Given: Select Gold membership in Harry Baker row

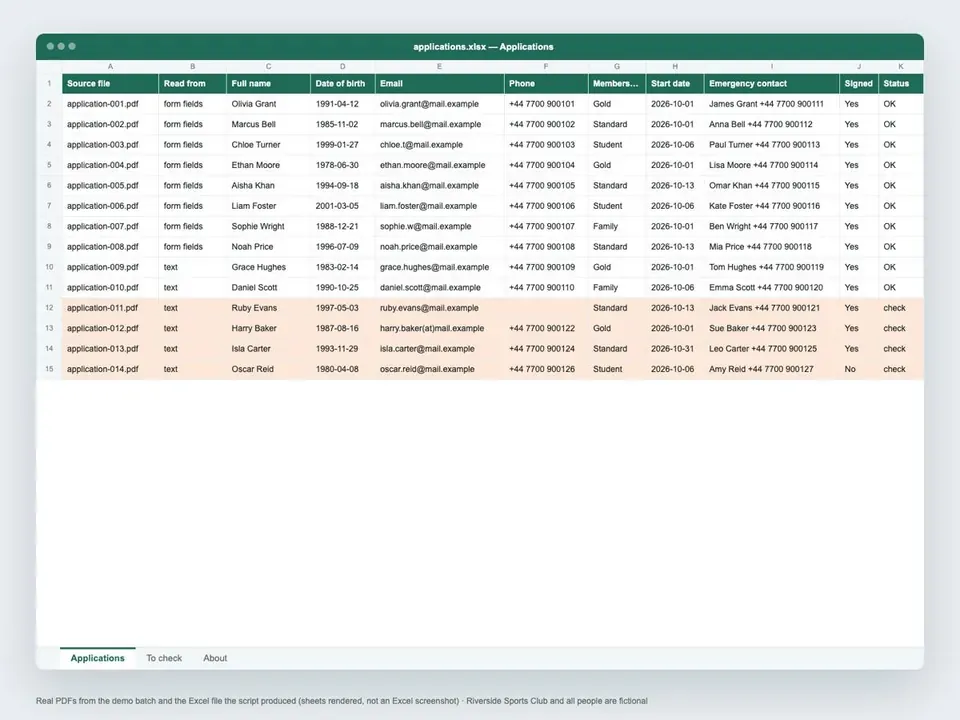Looking at the screenshot, I should tap(617, 328).
